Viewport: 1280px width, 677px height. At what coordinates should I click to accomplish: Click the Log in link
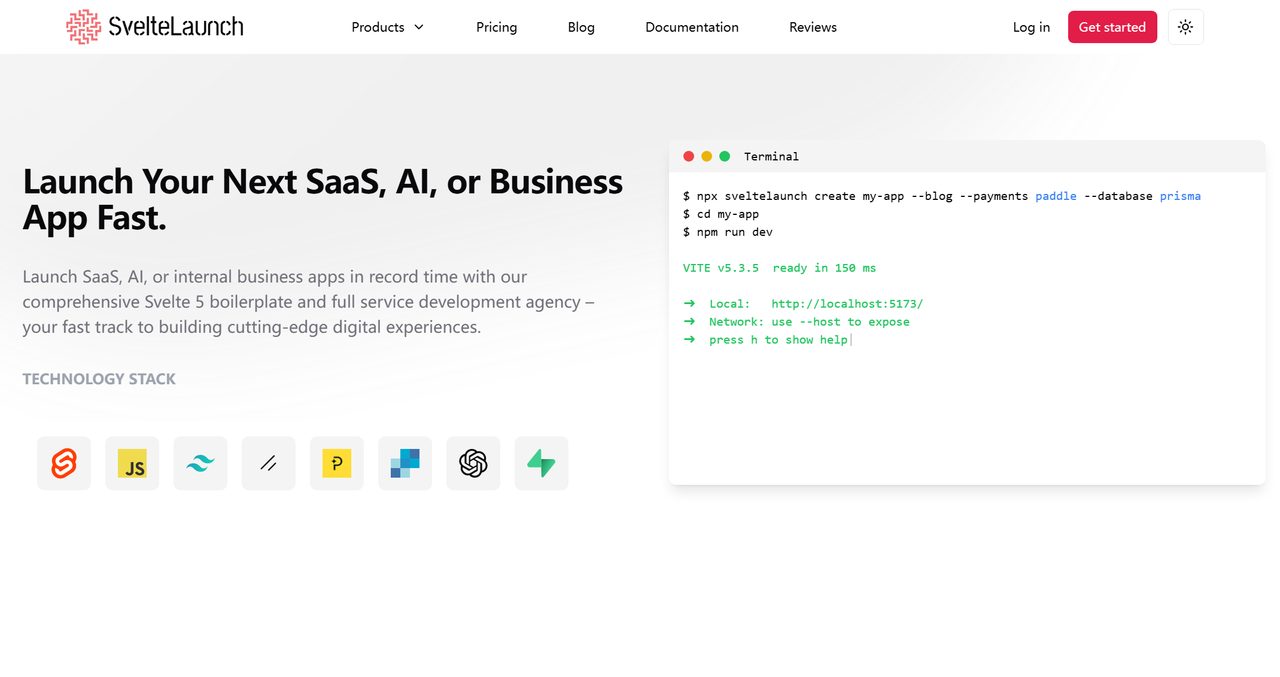(x=1031, y=27)
